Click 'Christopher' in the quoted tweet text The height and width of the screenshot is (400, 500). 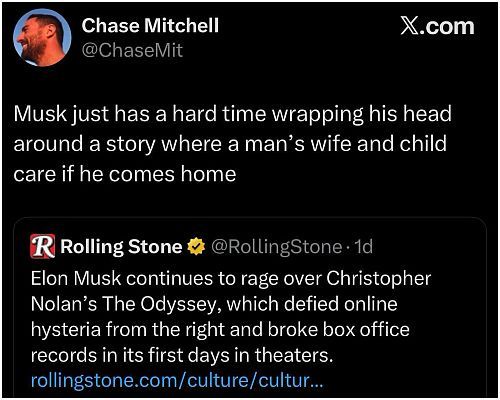click(378, 279)
